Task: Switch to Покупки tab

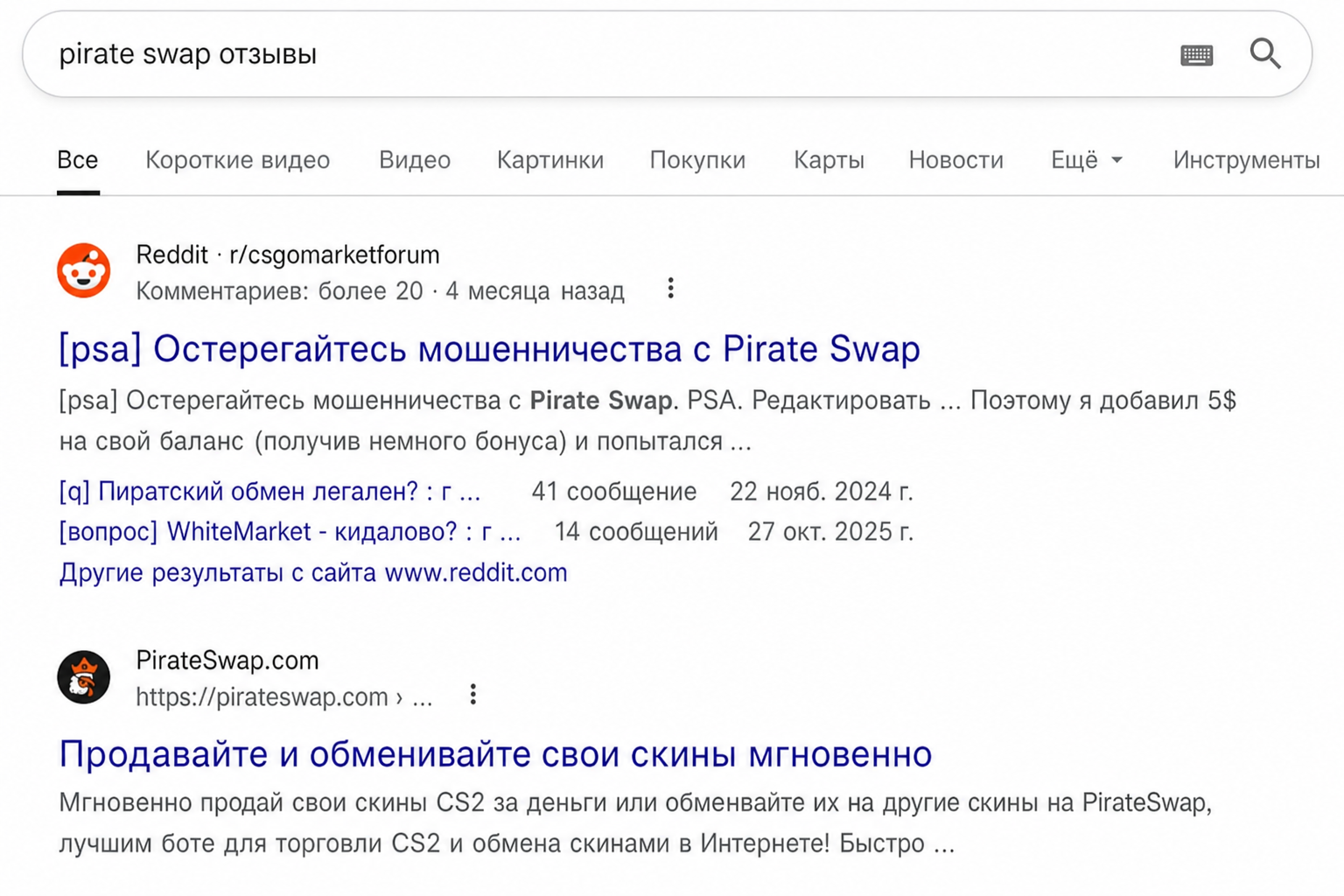Action: pos(697,160)
